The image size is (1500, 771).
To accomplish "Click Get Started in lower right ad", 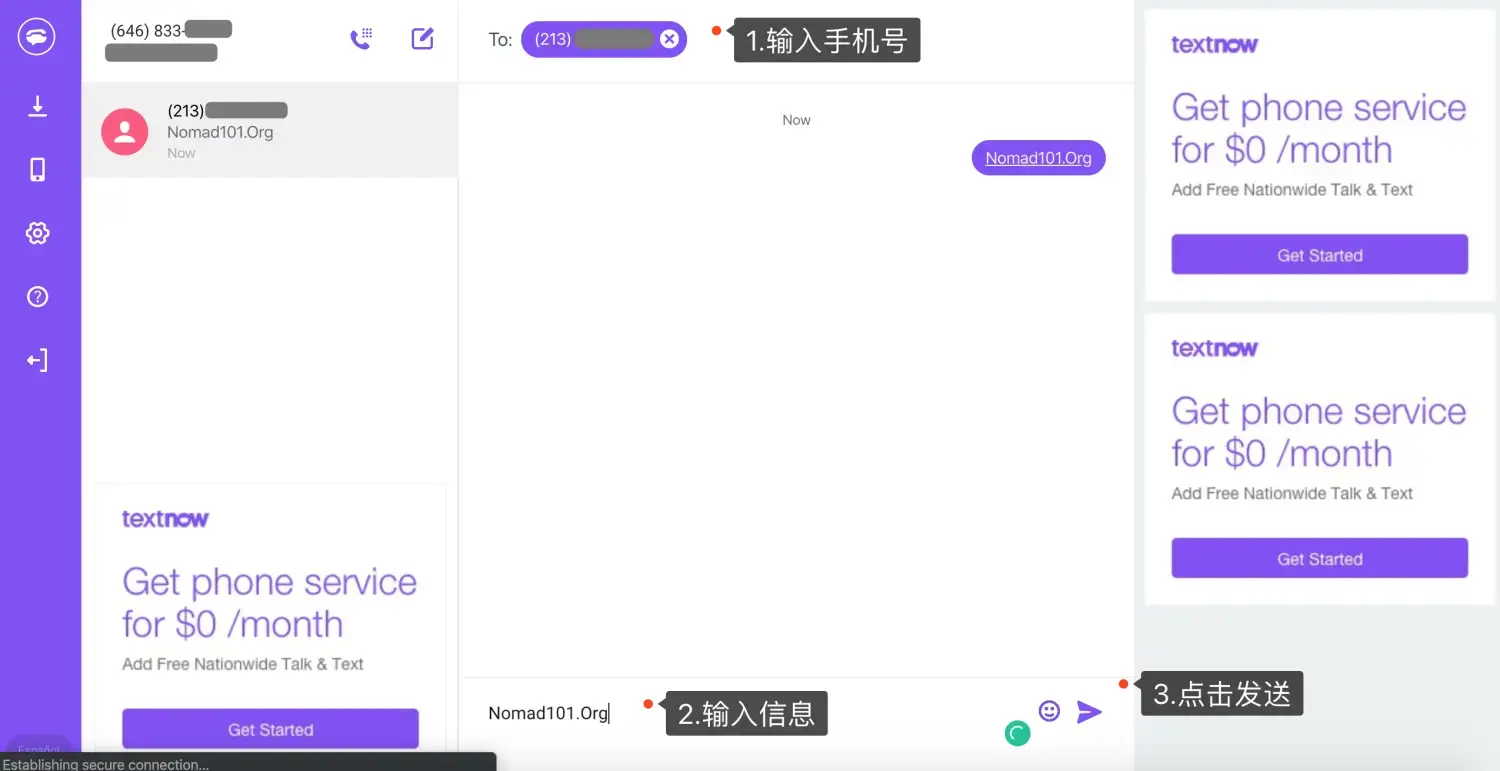I will (1319, 559).
